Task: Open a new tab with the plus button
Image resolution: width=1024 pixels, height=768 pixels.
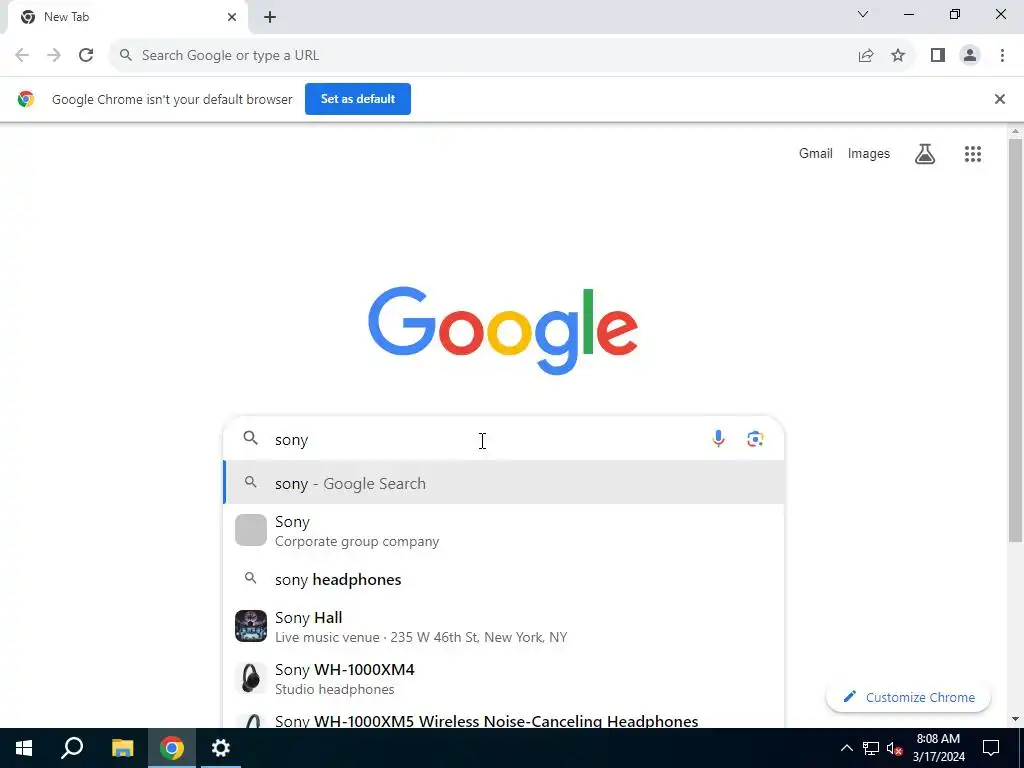Action: pos(270,17)
